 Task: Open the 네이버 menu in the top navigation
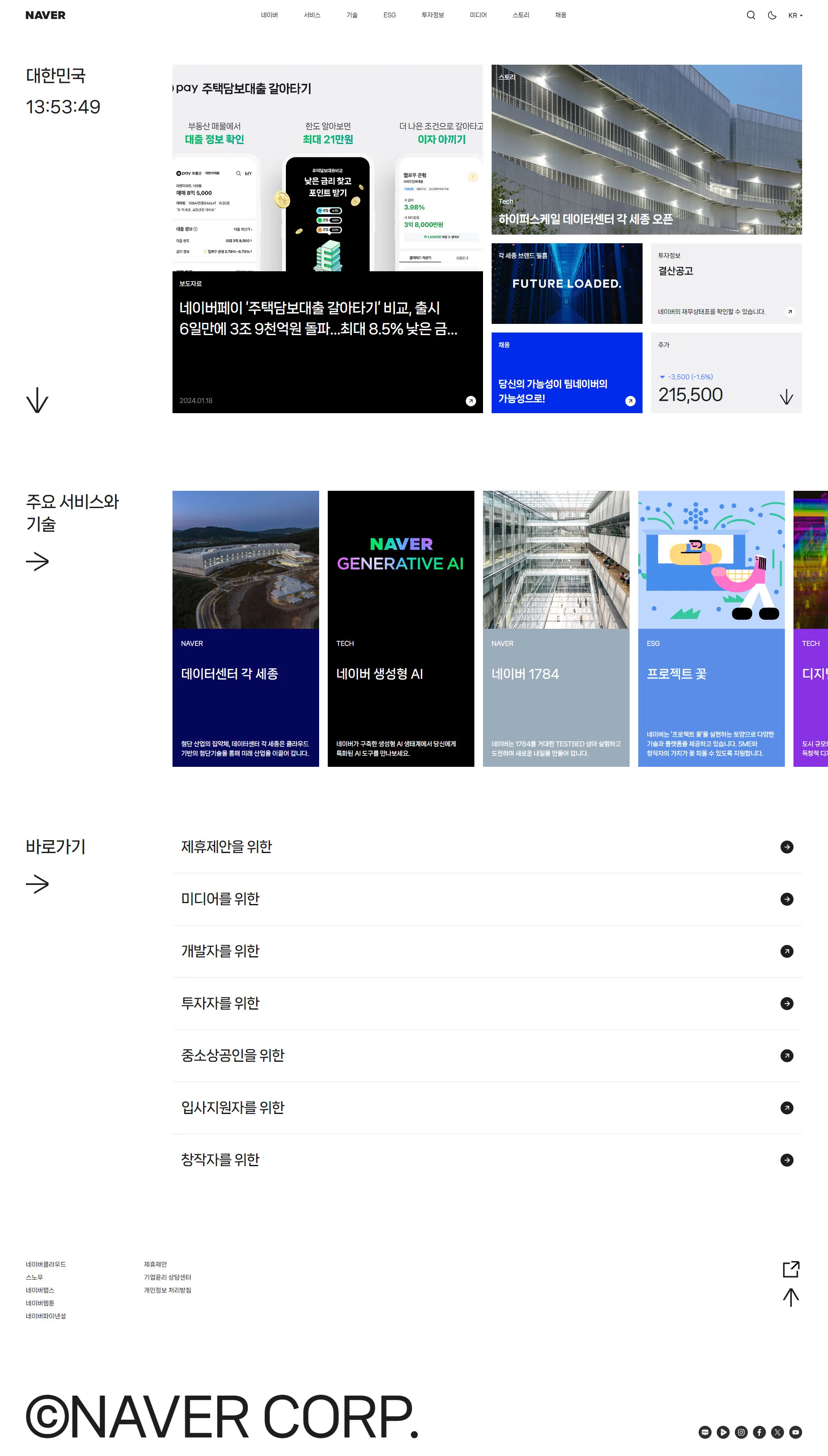coord(270,16)
